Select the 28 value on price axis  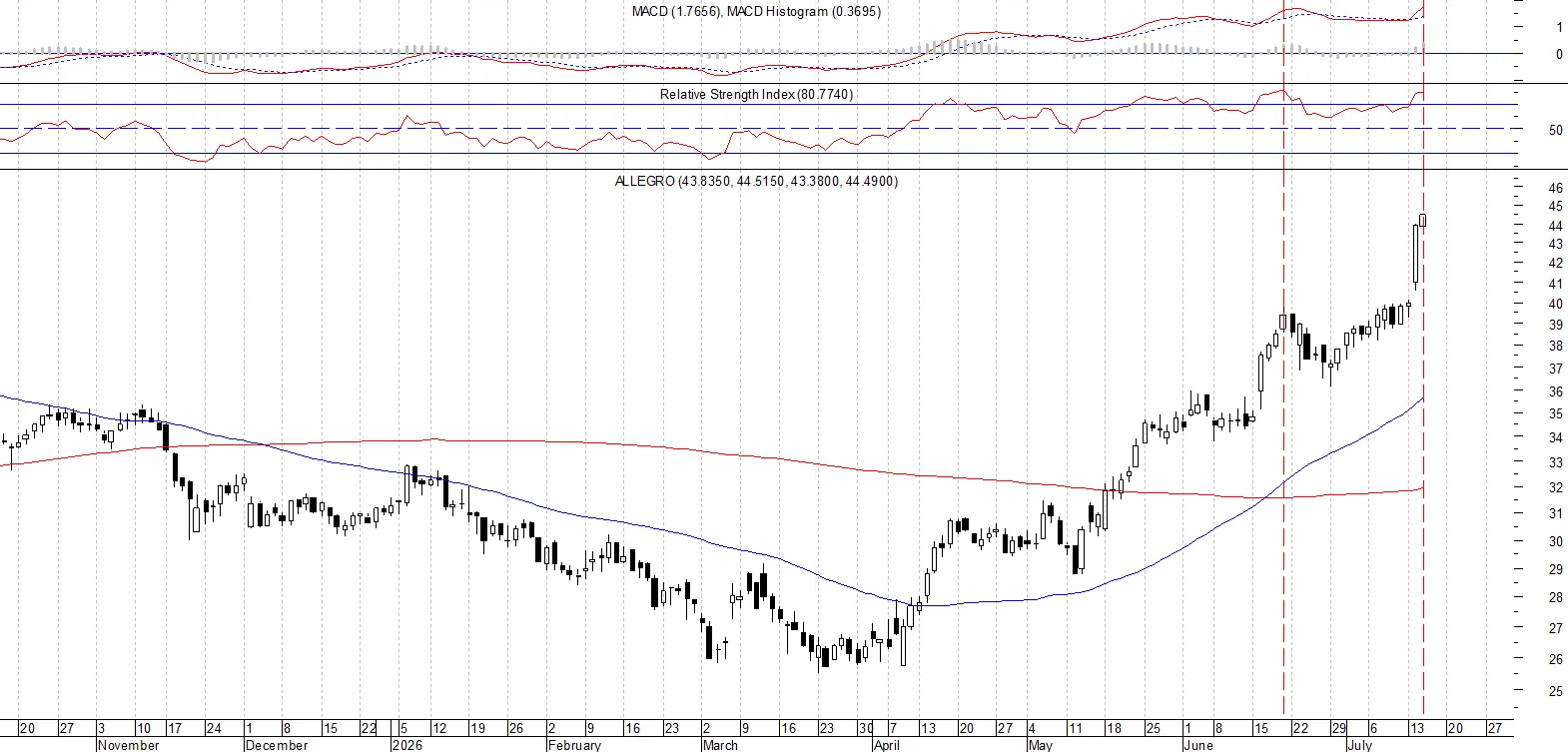1555,597
